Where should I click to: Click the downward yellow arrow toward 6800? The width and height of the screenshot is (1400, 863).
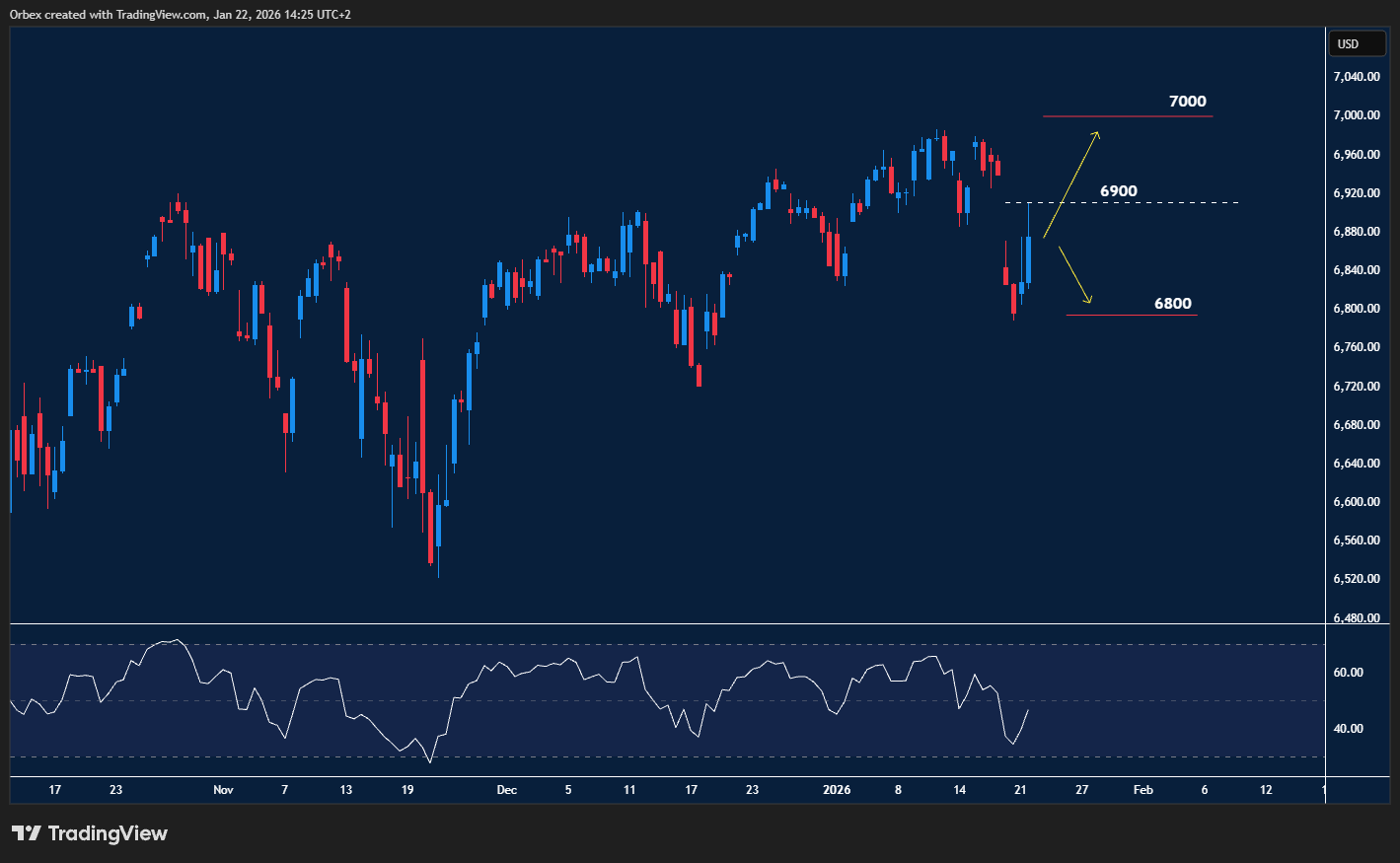point(1074,274)
